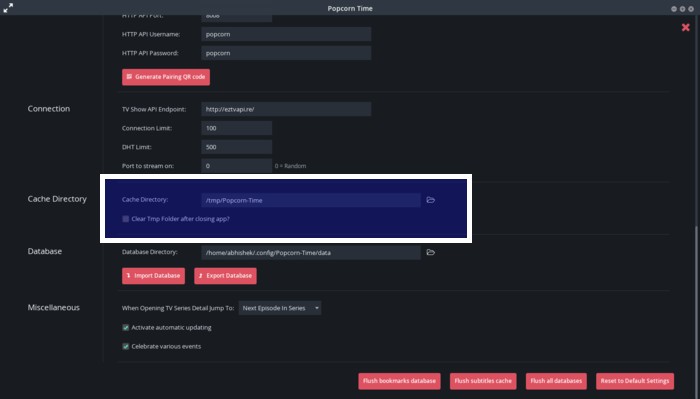Open folder browser for Cache Directory

click(x=430, y=200)
